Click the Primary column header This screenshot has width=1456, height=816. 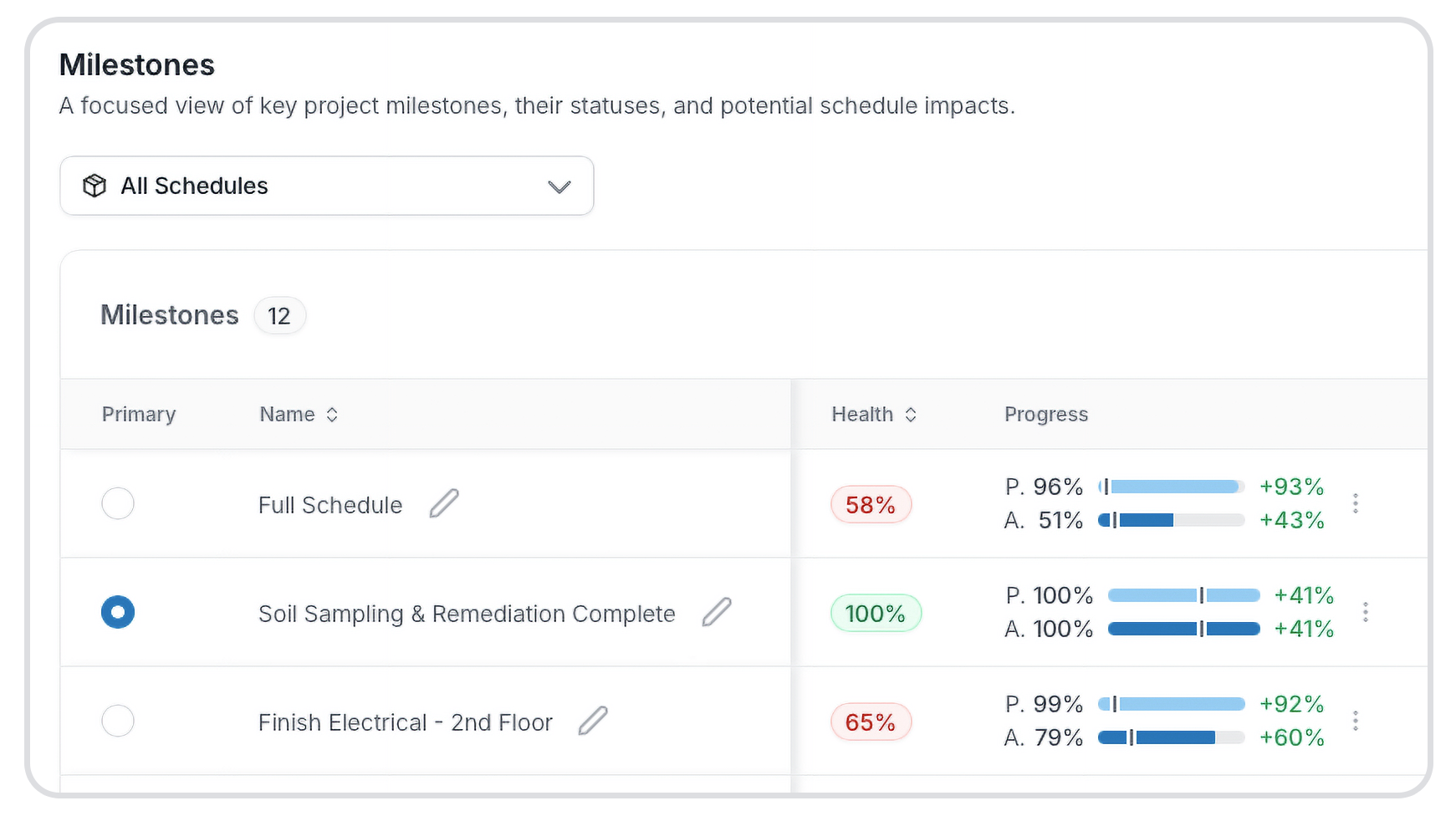[x=139, y=415]
